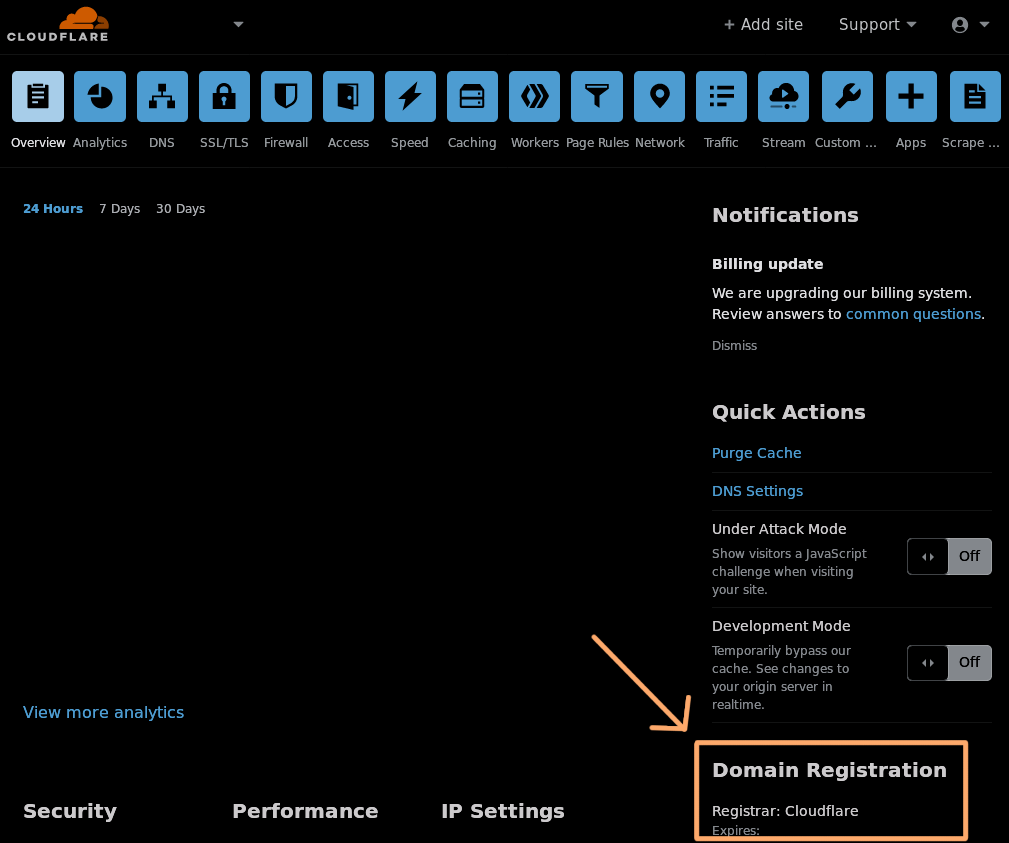Click the Billing update heading
The image size is (1009, 843).
768,264
